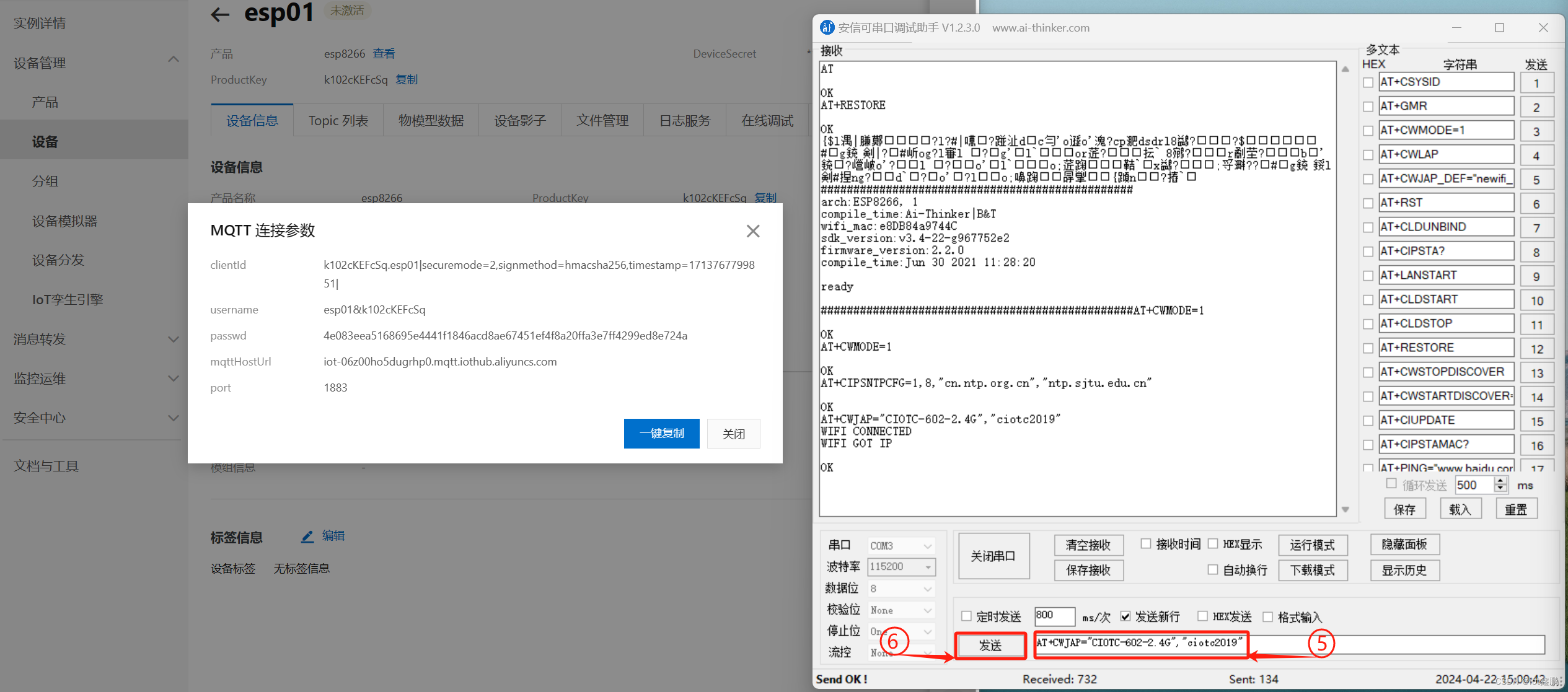Click 运行模式 run mode button
This screenshot has width=1568, height=692.
point(1313,545)
